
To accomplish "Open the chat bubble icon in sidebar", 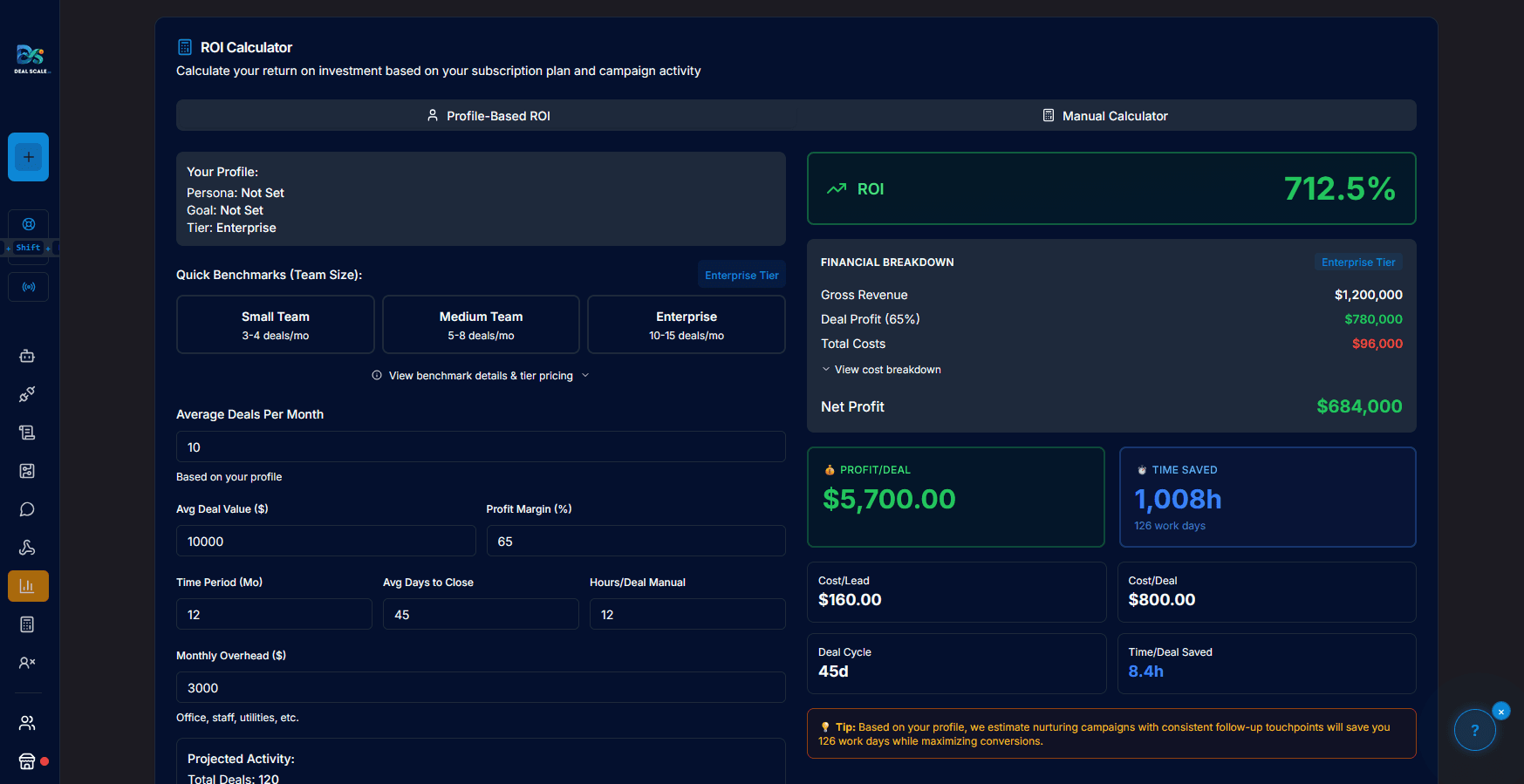I will [27, 509].
